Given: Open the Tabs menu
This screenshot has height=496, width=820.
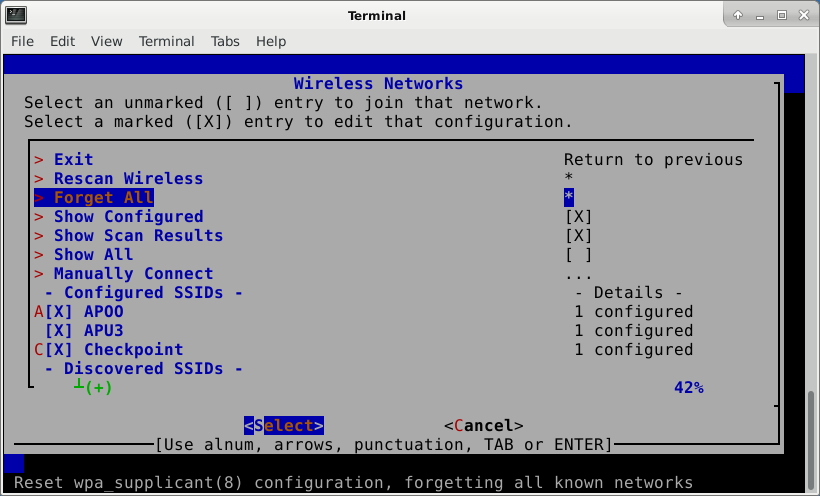Looking at the screenshot, I should click(x=225, y=41).
